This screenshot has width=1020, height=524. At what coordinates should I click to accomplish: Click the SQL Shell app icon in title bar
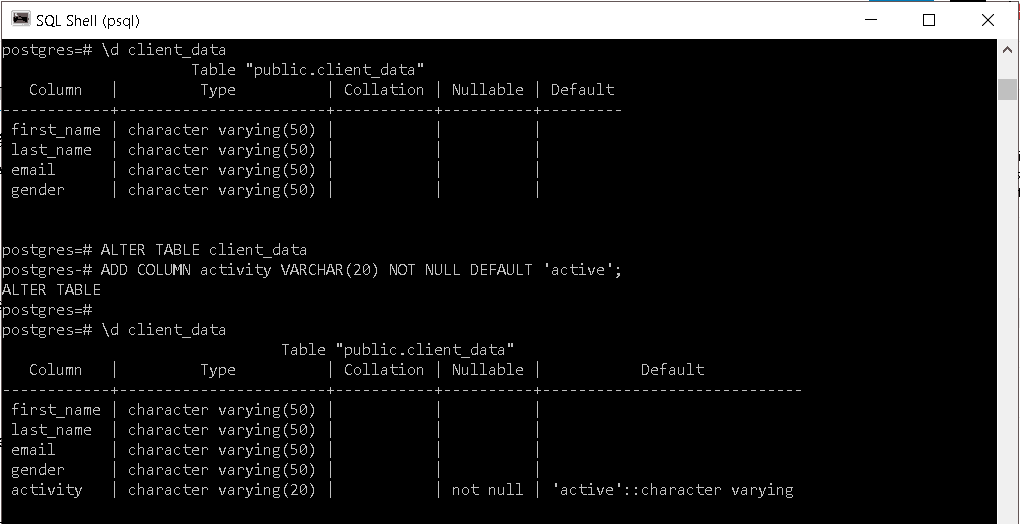coord(21,20)
